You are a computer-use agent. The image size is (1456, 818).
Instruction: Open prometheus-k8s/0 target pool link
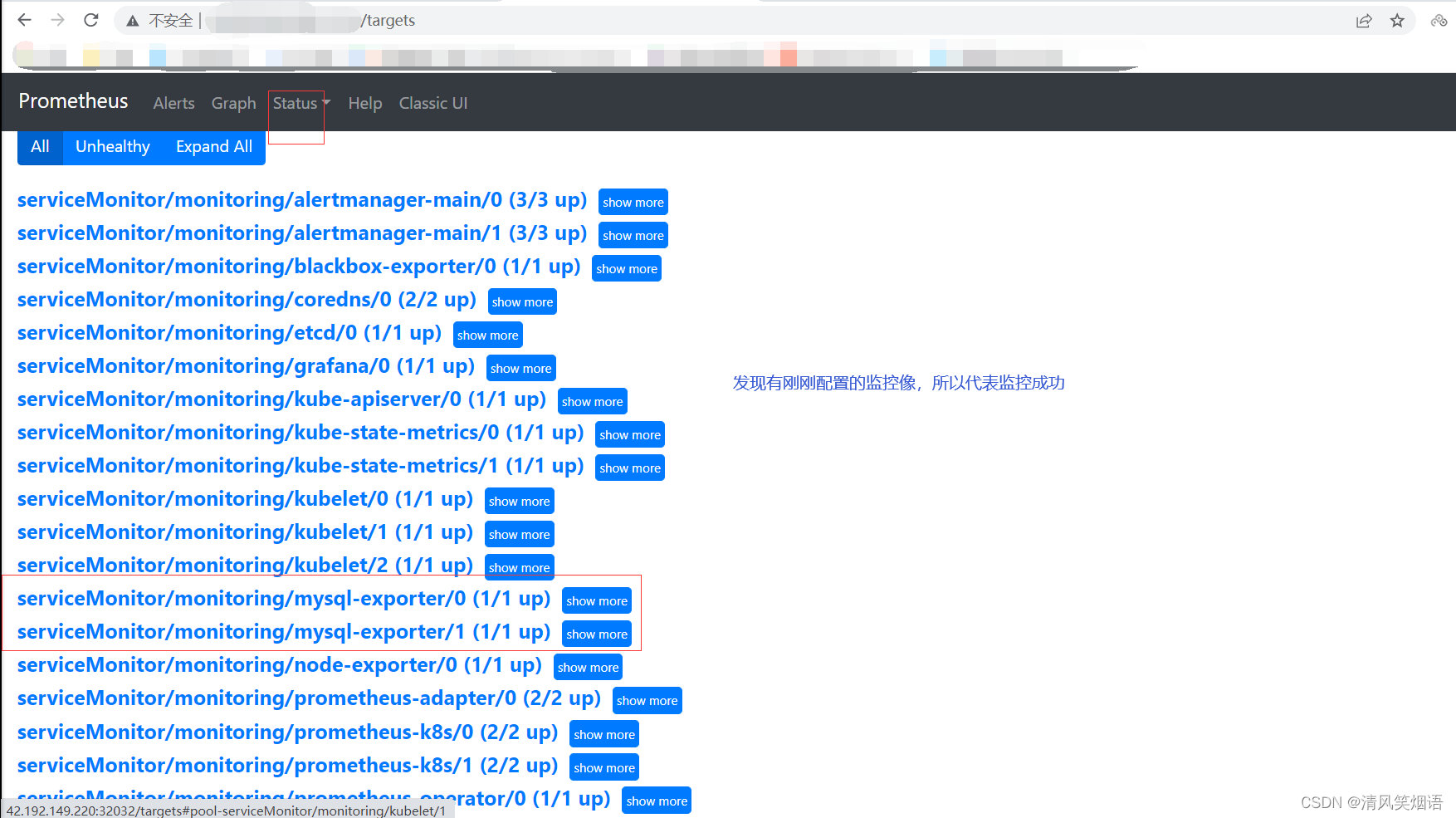287,732
